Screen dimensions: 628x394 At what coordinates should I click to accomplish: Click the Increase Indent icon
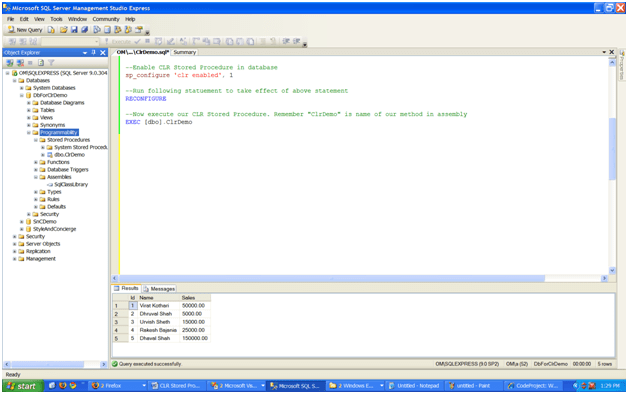coord(297,41)
